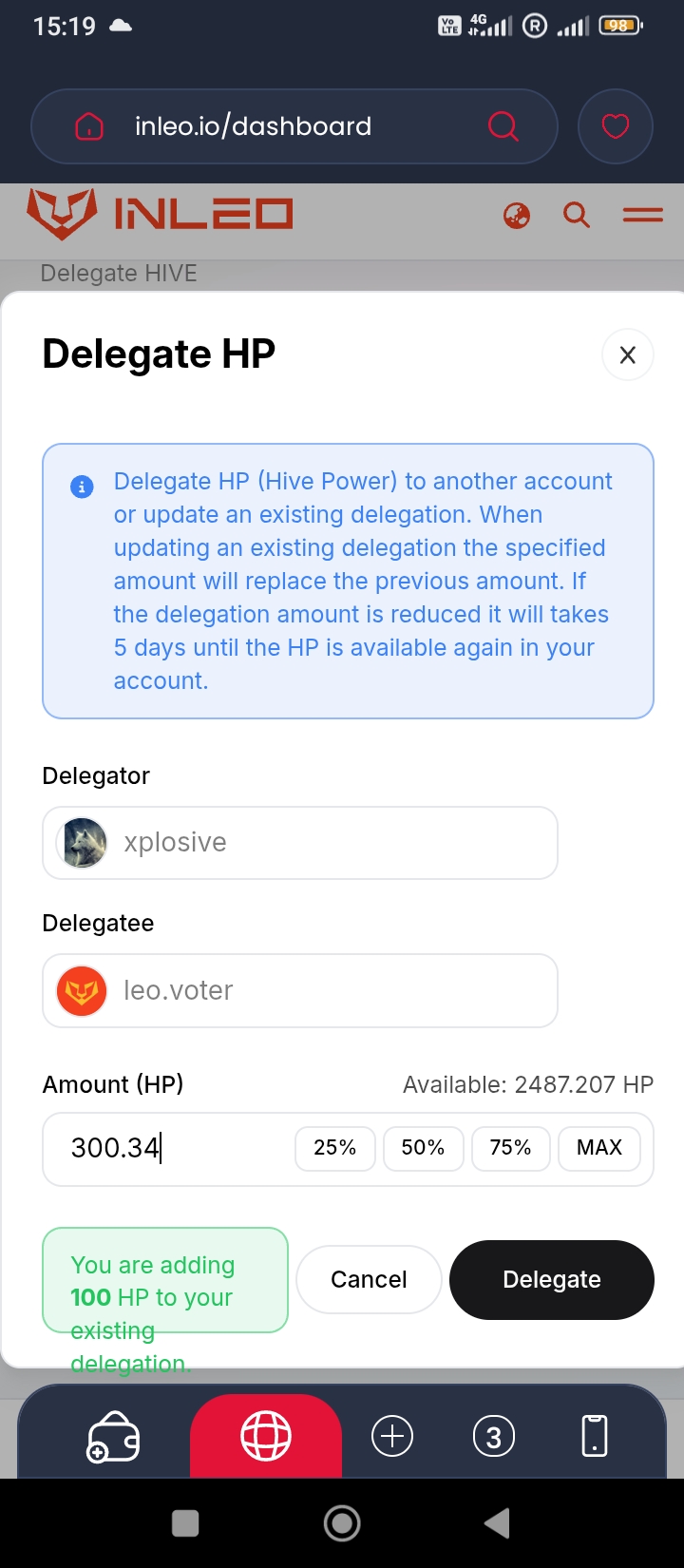Select the 75% amount button
The height and width of the screenshot is (1568, 684).
(510, 1148)
